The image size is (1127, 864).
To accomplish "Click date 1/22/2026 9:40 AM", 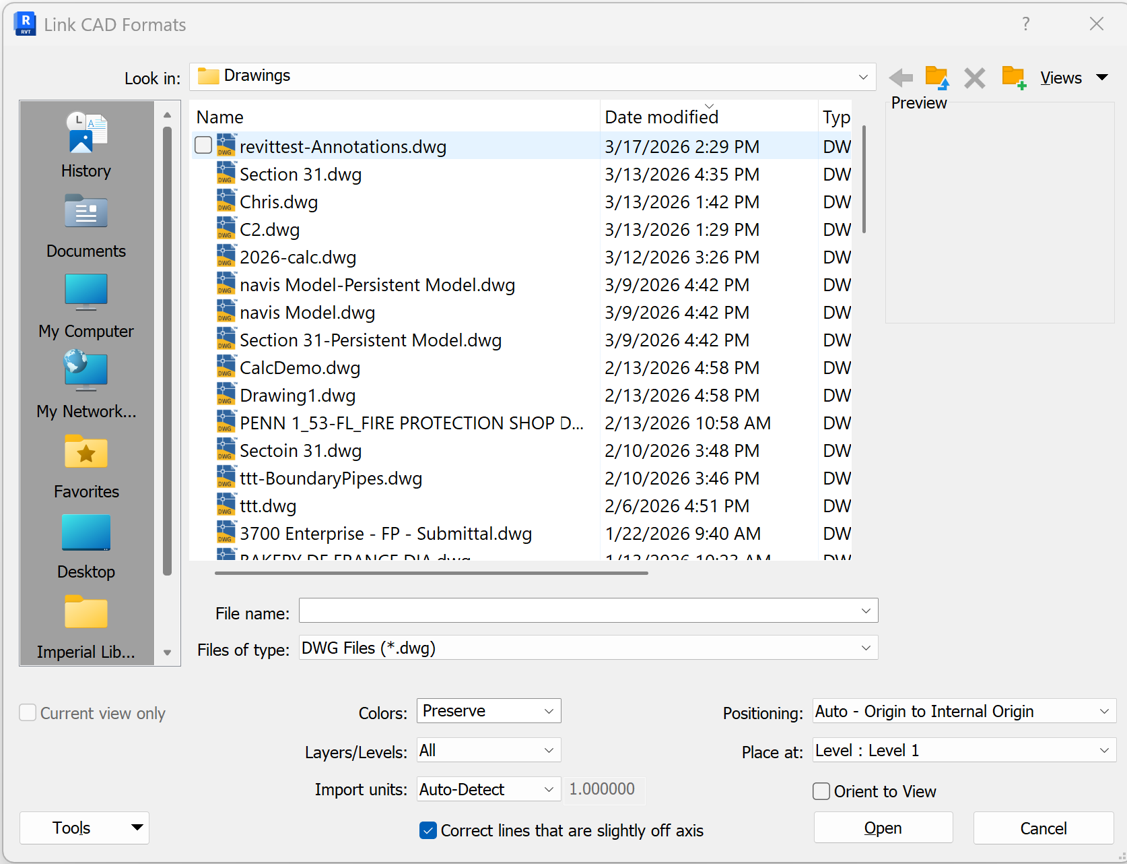I will [683, 534].
